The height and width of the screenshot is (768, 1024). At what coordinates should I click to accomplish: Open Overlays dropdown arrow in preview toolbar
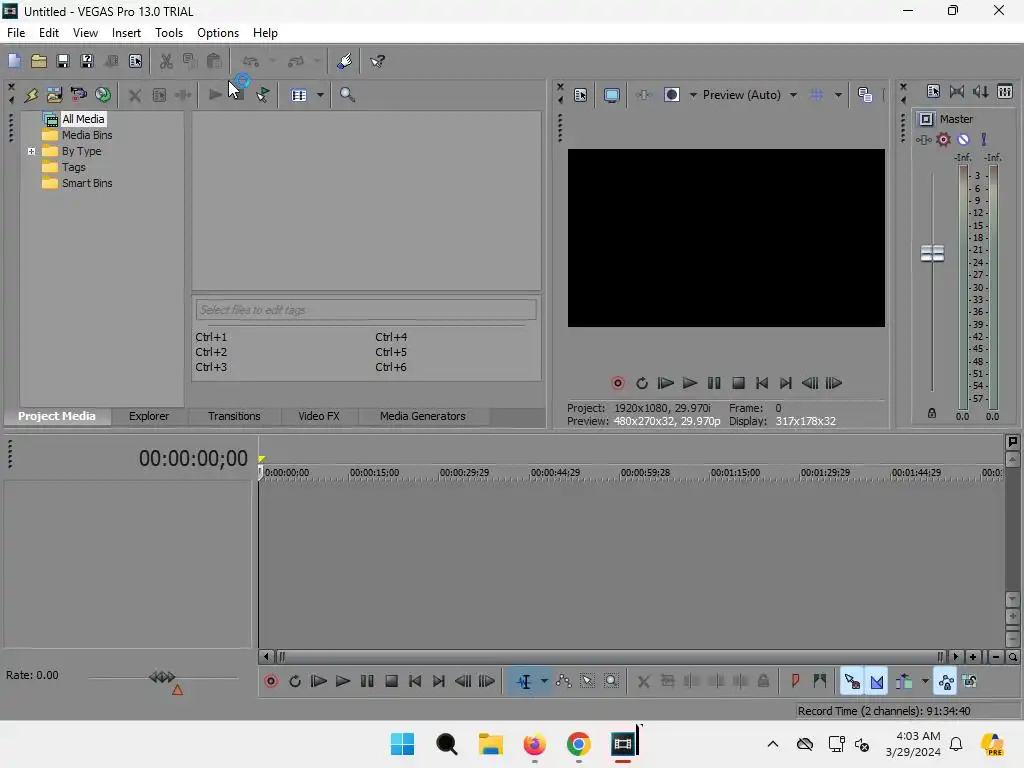tap(838, 95)
